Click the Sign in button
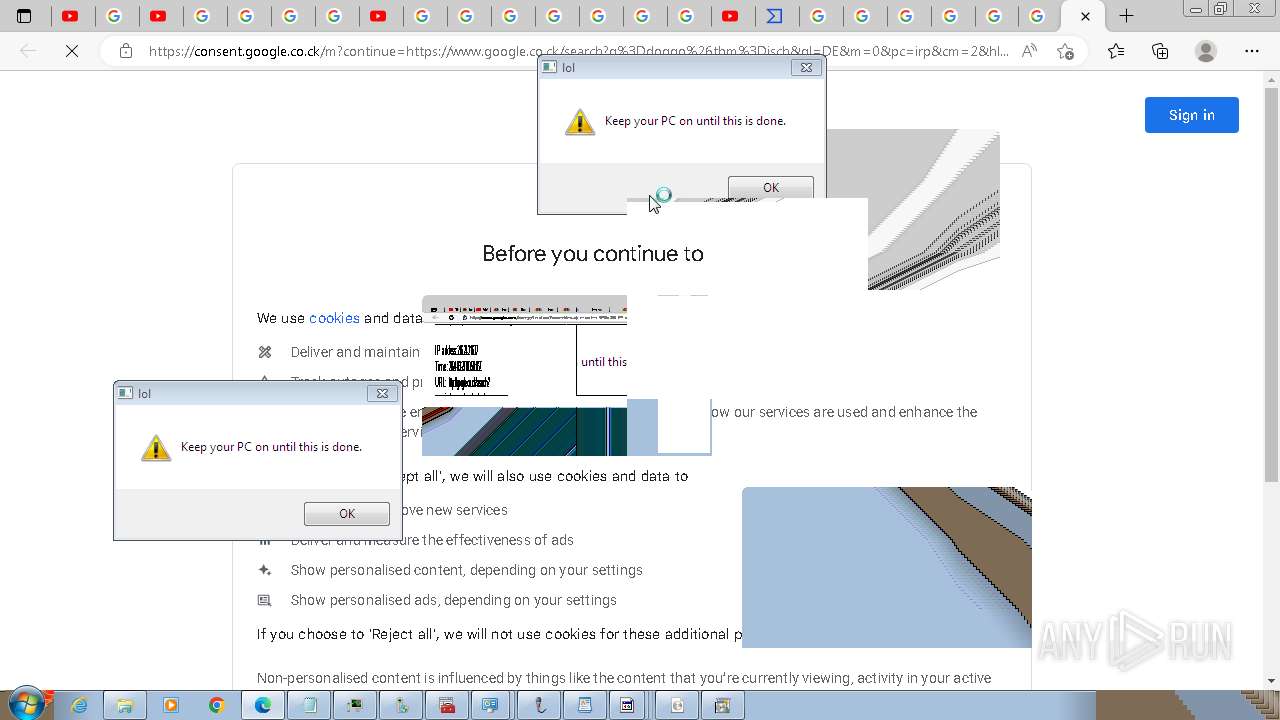This screenshot has height=720, width=1280. pos(1192,115)
